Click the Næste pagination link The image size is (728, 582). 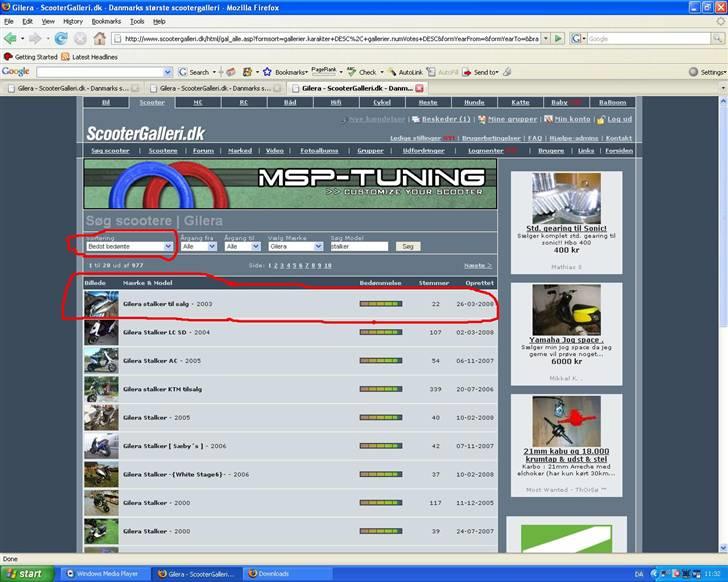point(477,265)
